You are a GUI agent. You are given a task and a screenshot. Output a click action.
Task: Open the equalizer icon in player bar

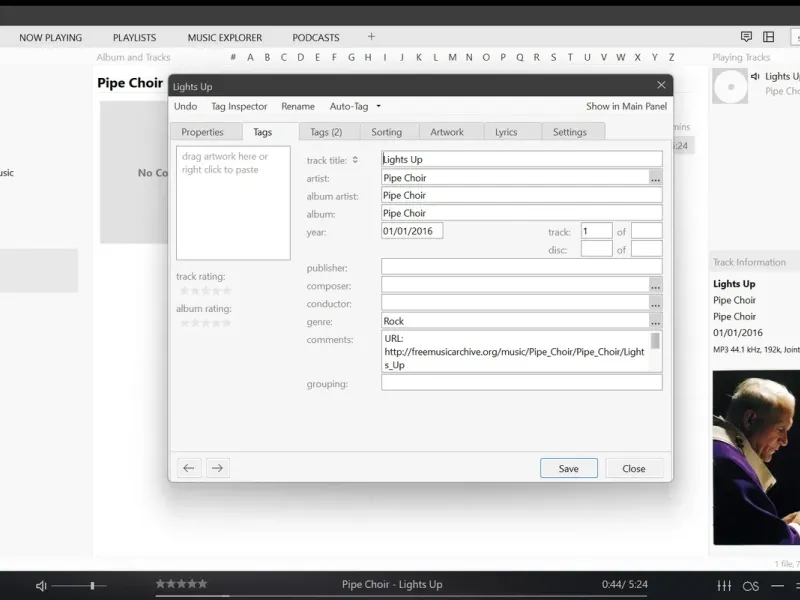coord(724,586)
